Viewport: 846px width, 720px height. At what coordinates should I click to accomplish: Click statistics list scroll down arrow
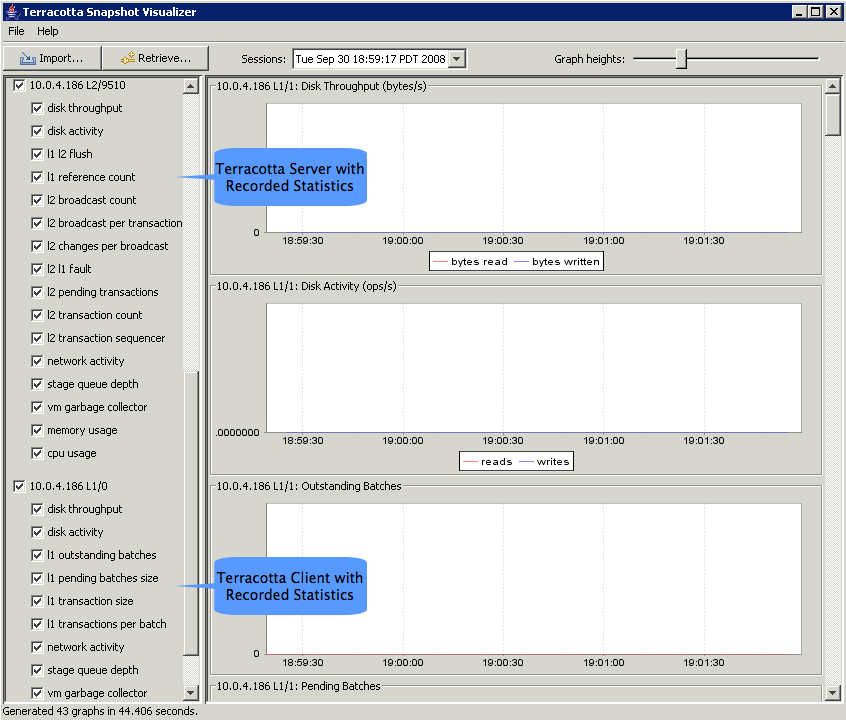[191, 692]
